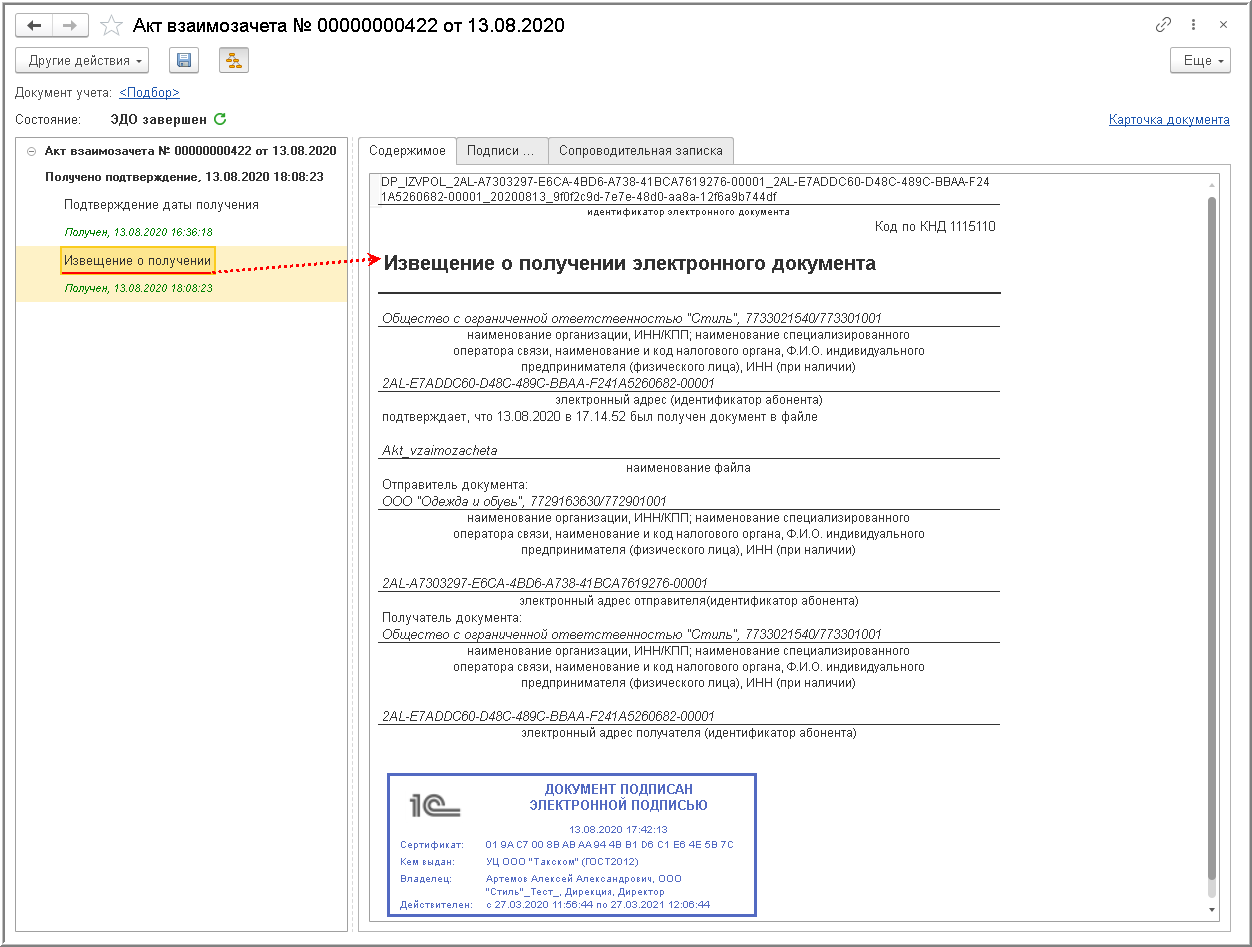This screenshot has width=1252, height=947.
Task: Close the document with the X
Action: (1223, 26)
